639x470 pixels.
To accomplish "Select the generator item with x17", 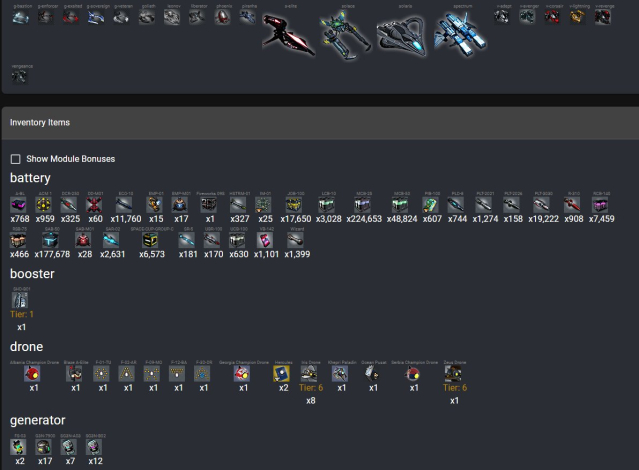I will 45,447.
